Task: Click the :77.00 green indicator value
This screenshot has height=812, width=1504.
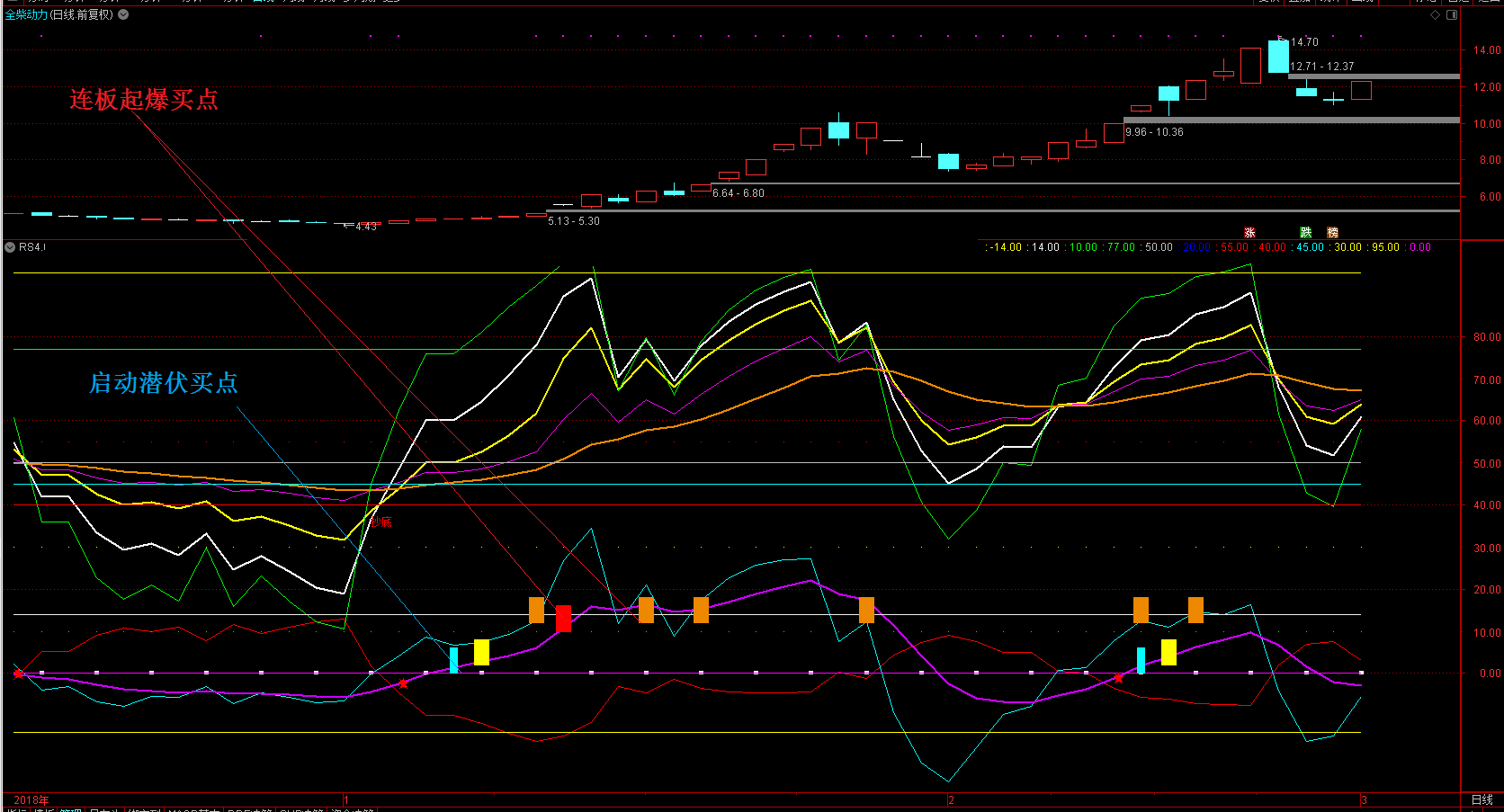Action: pos(1120,247)
